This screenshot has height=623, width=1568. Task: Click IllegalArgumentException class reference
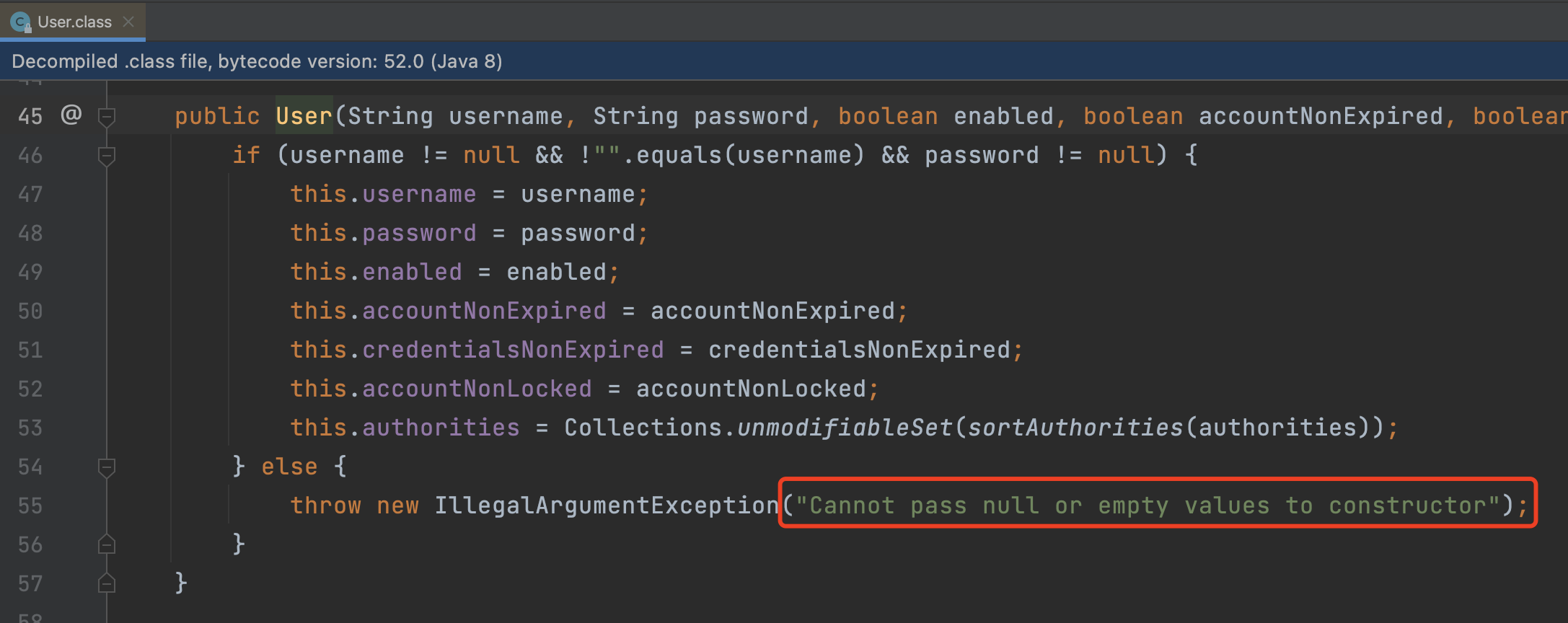[x=607, y=505]
